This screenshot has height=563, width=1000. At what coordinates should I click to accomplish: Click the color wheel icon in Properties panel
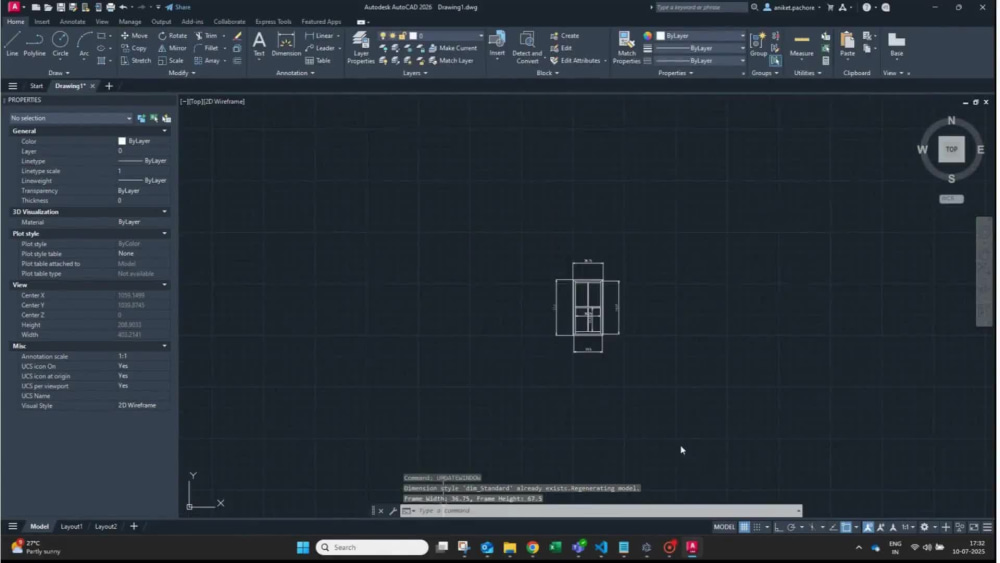[x=647, y=36]
